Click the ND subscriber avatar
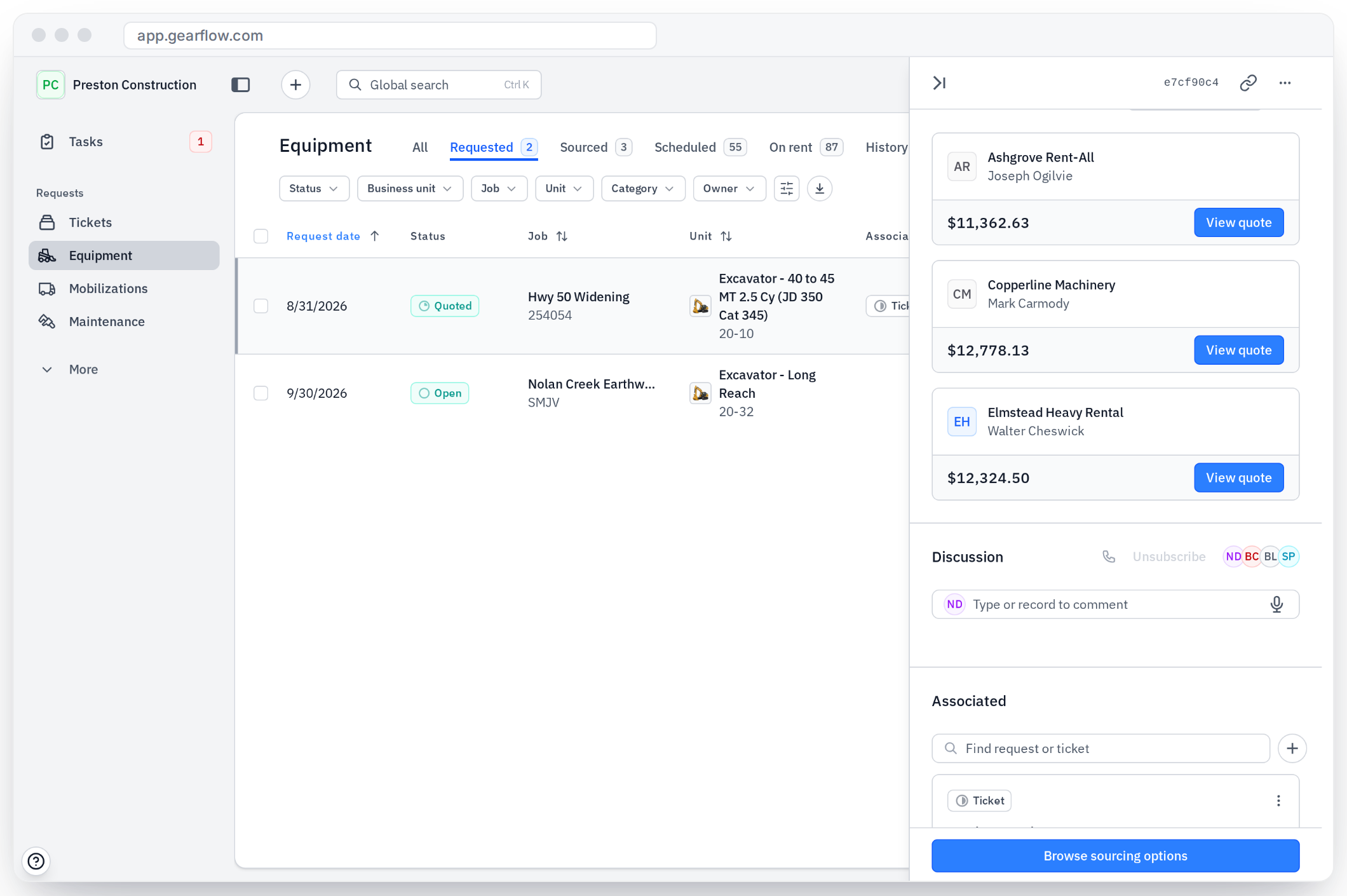The image size is (1347, 896). pos(1233,557)
